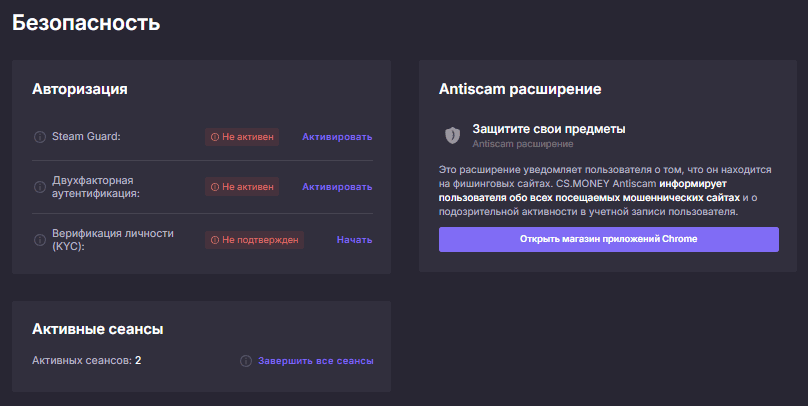808x406 pixels.
Task: End all sessions via Завершить все сеансы
Action: tap(315, 361)
